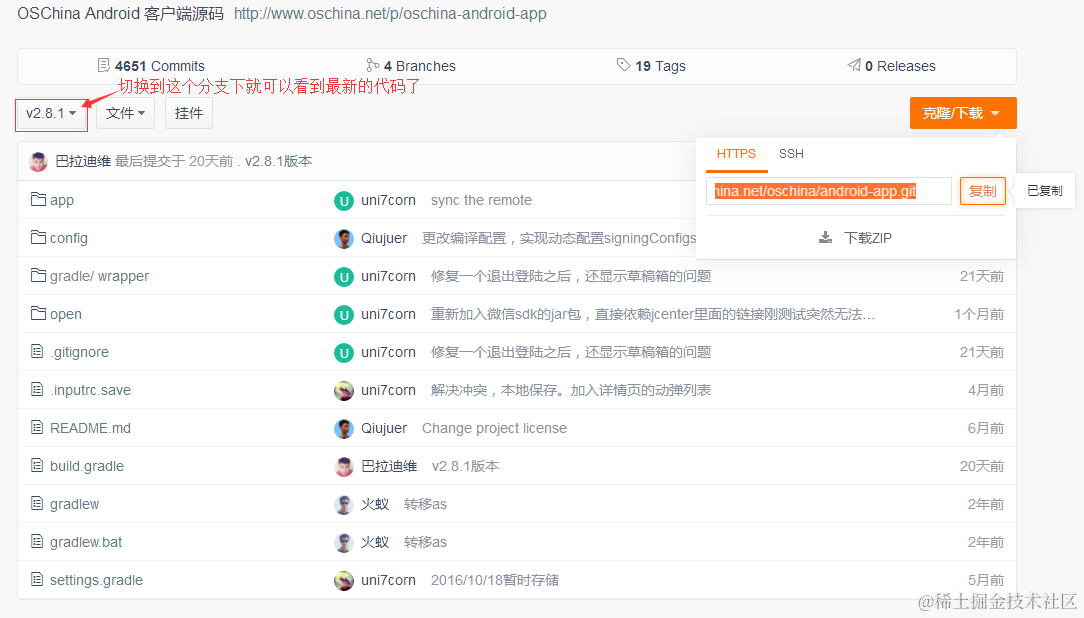
Task: Open 巴拉迪维 profile in commit header
Action: [x=83, y=161]
